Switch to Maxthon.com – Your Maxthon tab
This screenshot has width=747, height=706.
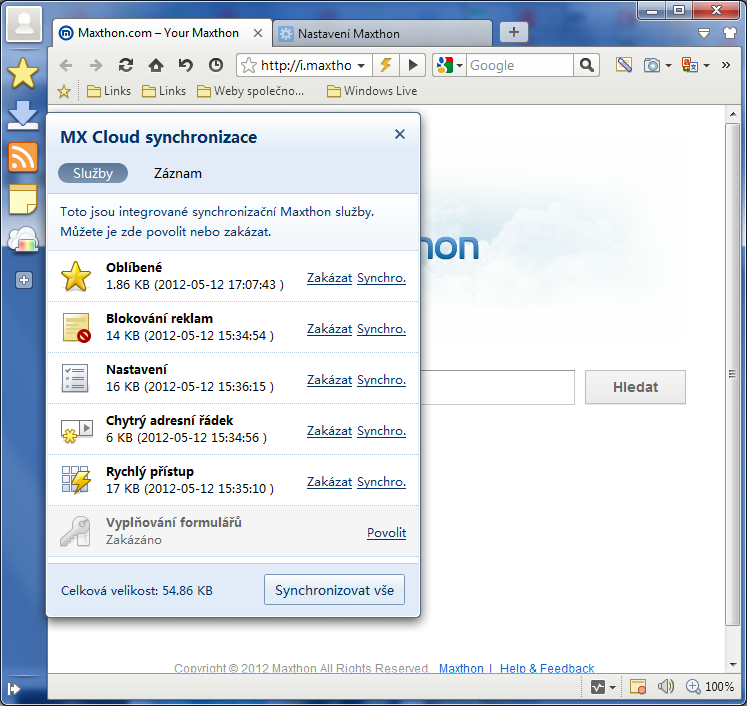pos(162,33)
